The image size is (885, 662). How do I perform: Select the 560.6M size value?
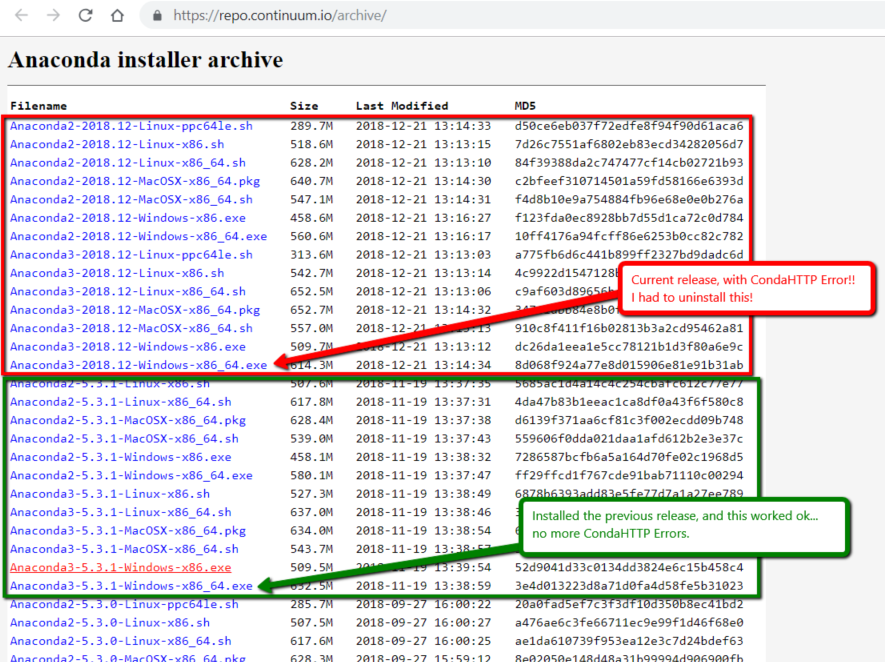pos(312,236)
